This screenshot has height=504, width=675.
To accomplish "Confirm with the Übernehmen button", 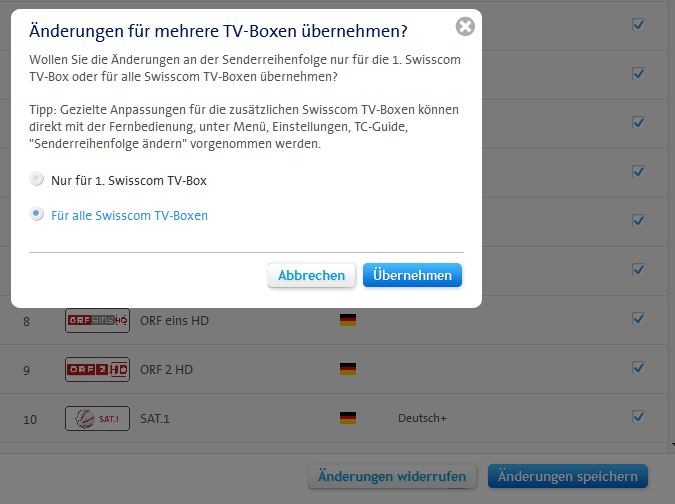I will point(412,275).
